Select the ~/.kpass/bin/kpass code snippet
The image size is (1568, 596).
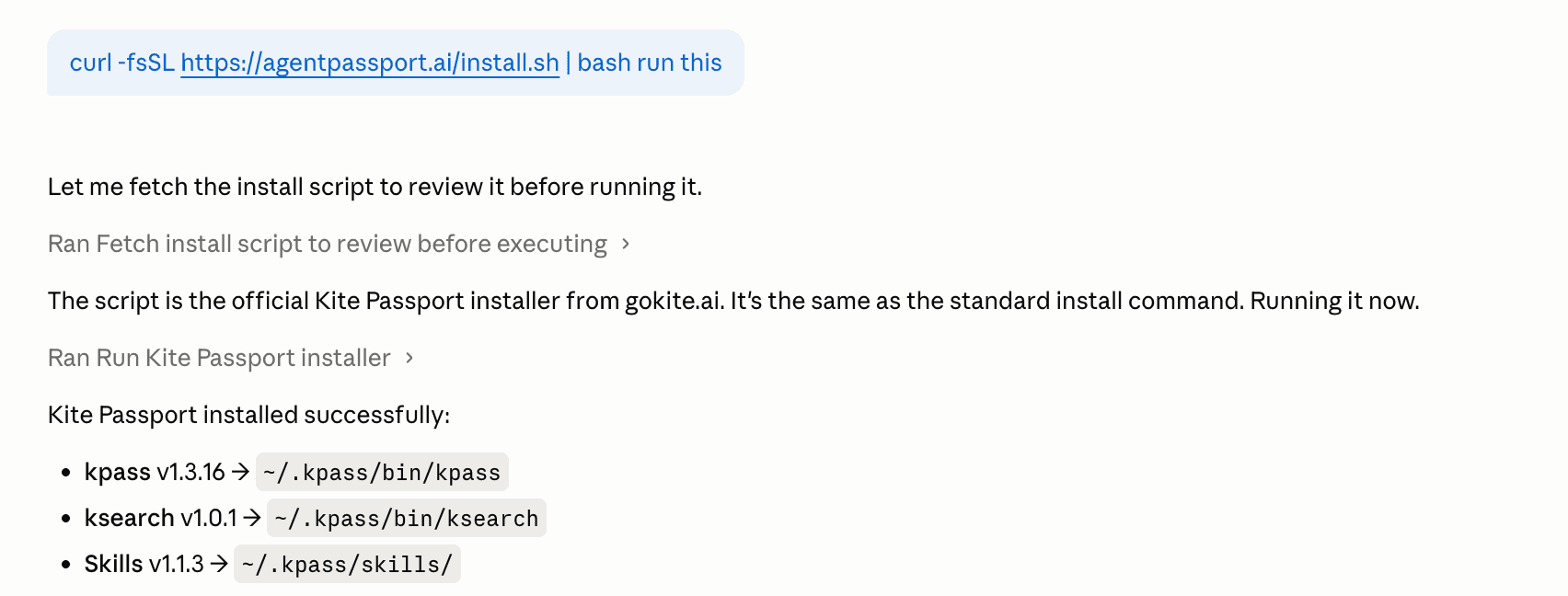[382, 472]
